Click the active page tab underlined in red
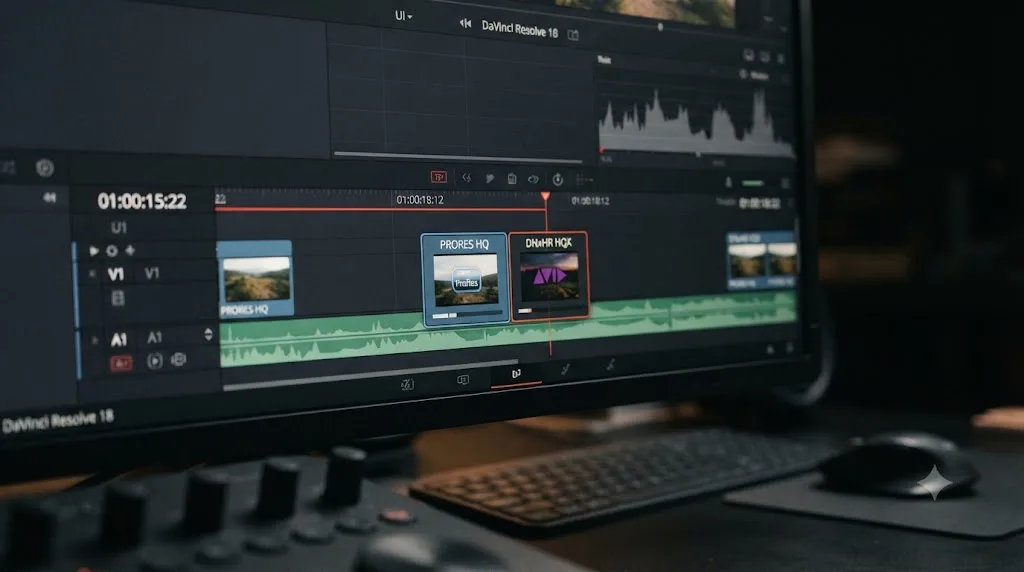 click(x=516, y=375)
